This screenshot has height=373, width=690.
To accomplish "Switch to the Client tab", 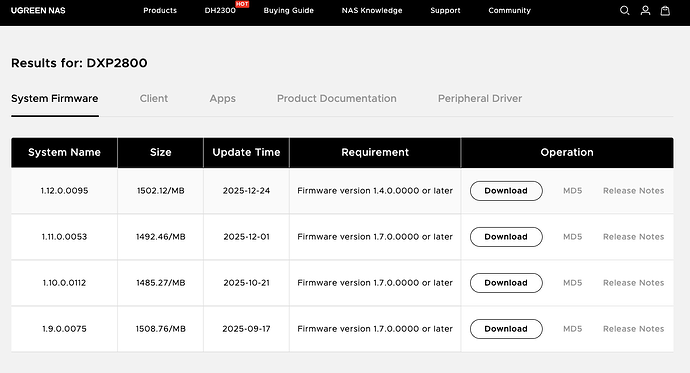I will [x=154, y=99].
